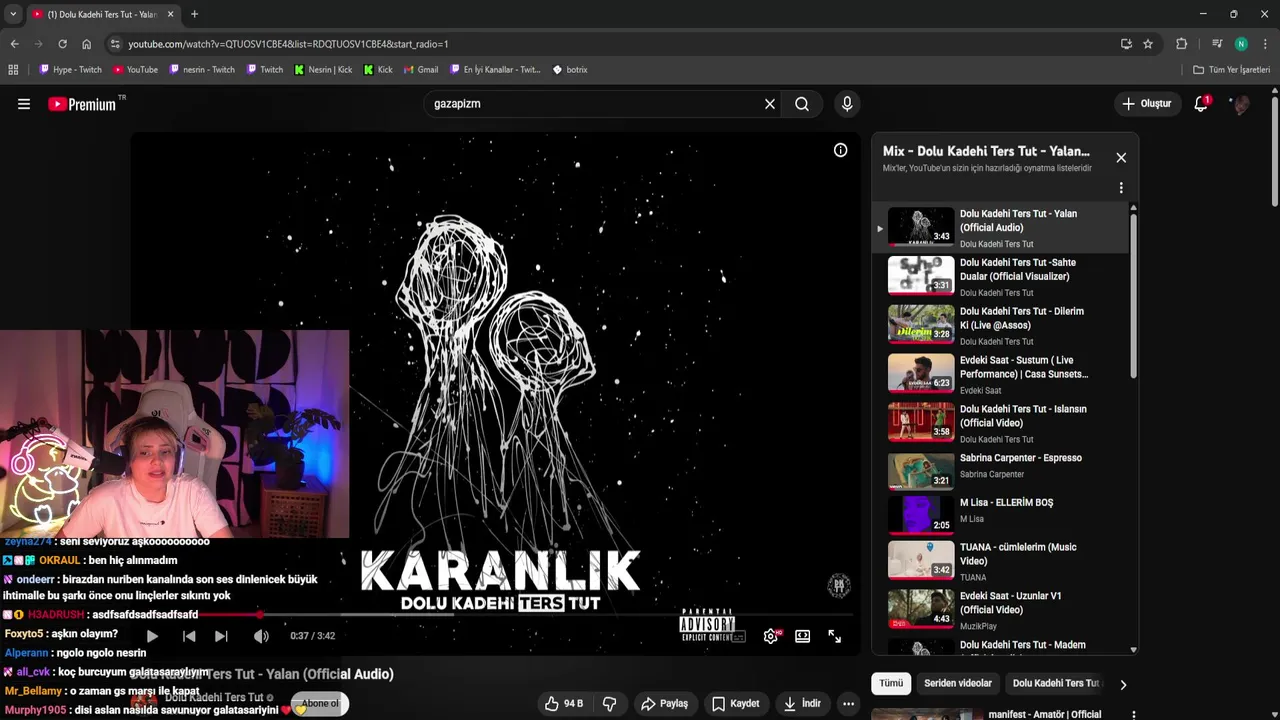Subscribe with the Abone ol button
Image resolution: width=1280 pixels, height=720 pixels.
click(320, 704)
